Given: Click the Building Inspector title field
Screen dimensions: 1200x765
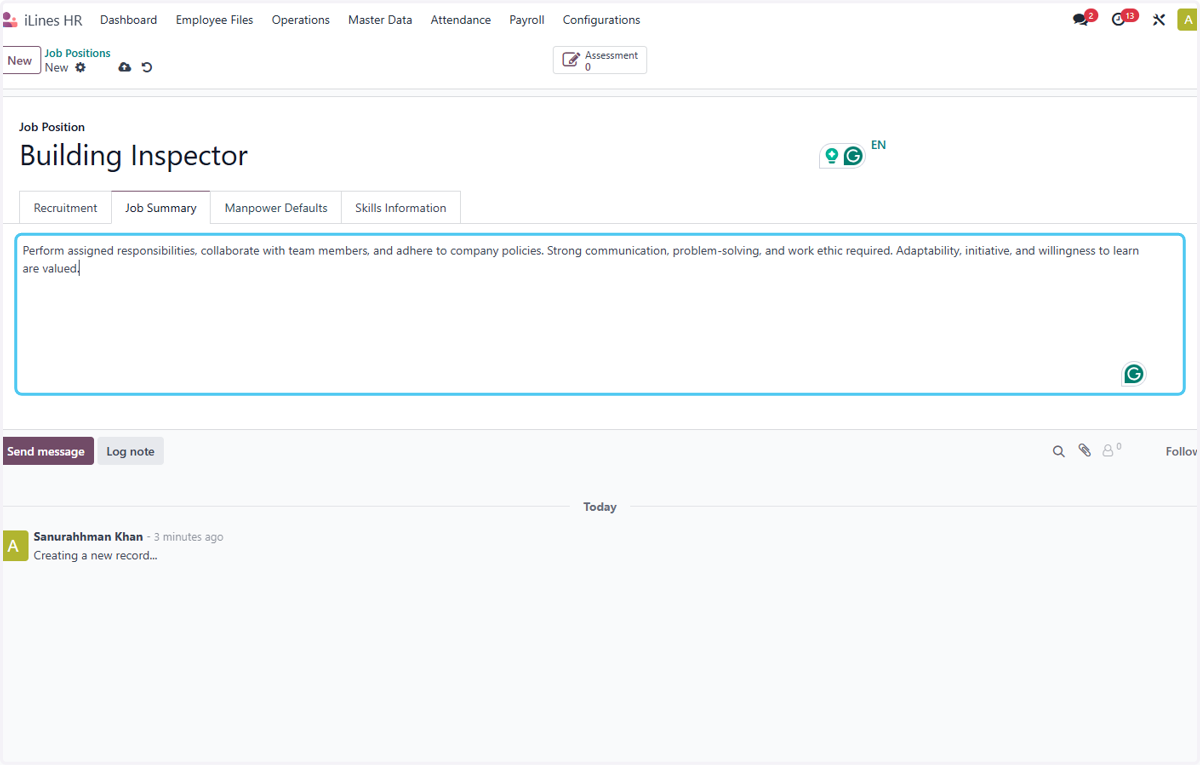Looking at the screenshot, I should pyautogui.click(x=134, y=156).
